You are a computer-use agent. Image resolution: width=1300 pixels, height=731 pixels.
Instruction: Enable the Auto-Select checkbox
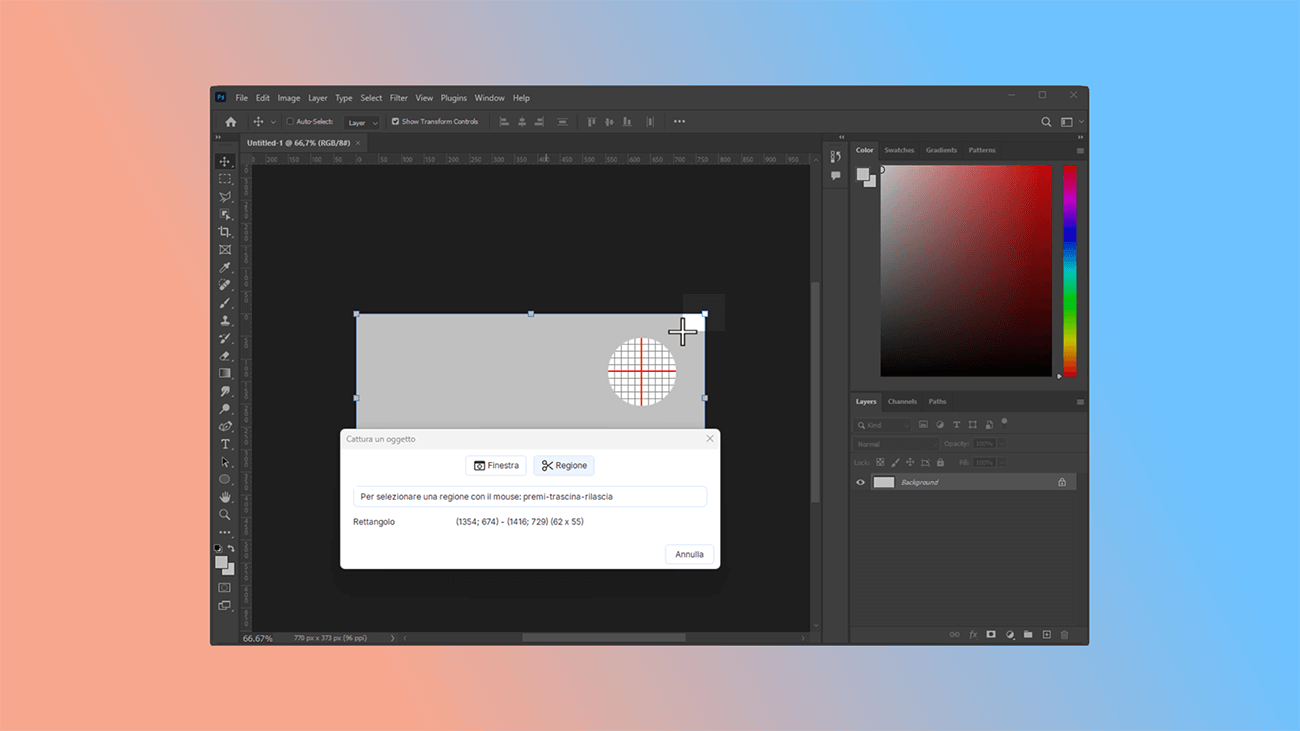tap(290, 122)
